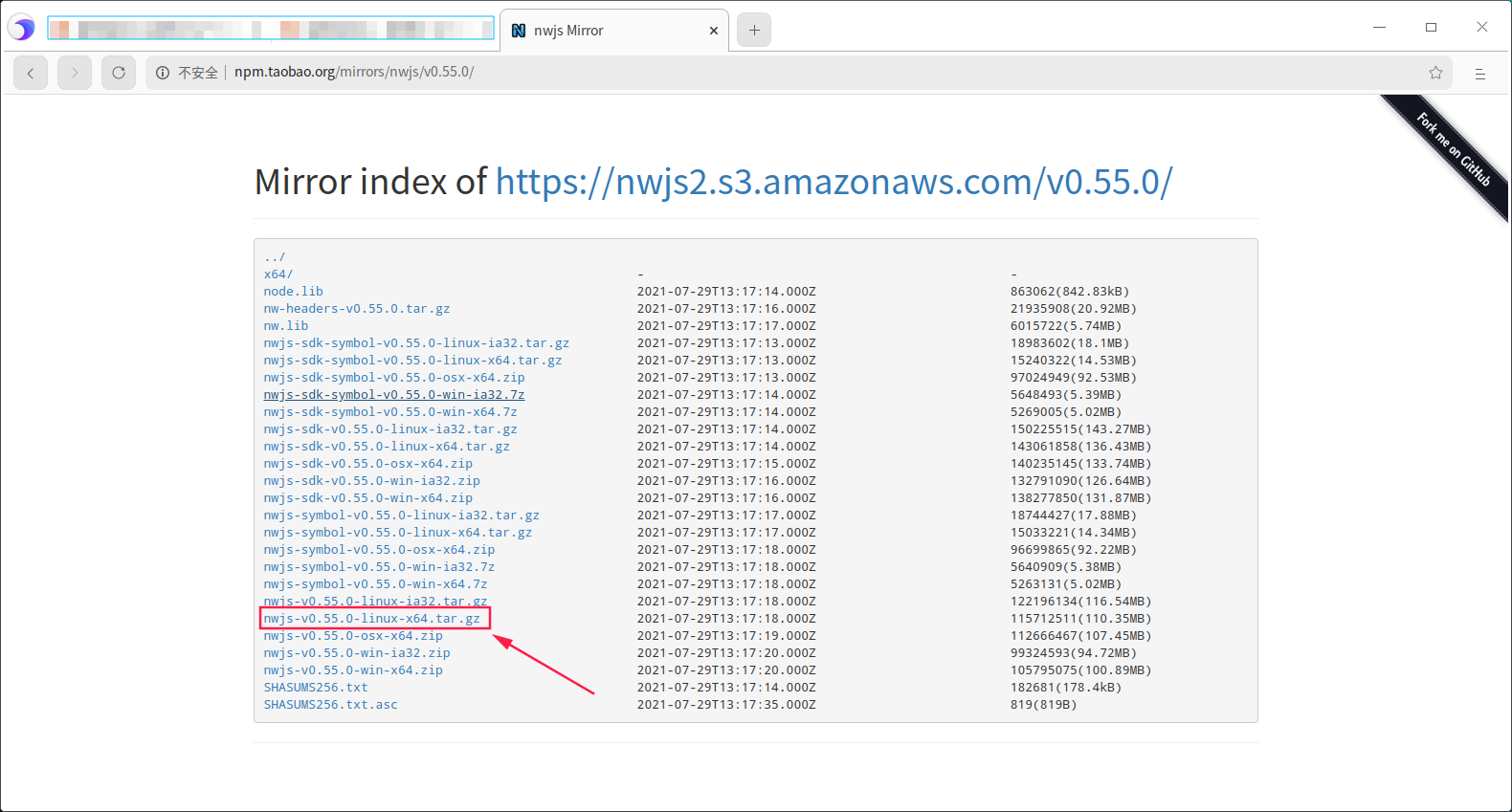Download nwjs-symbol-v0.55.0-linux-ia32.tar.gz
This screenshot has height=812, width=1512.
[402, 515]
